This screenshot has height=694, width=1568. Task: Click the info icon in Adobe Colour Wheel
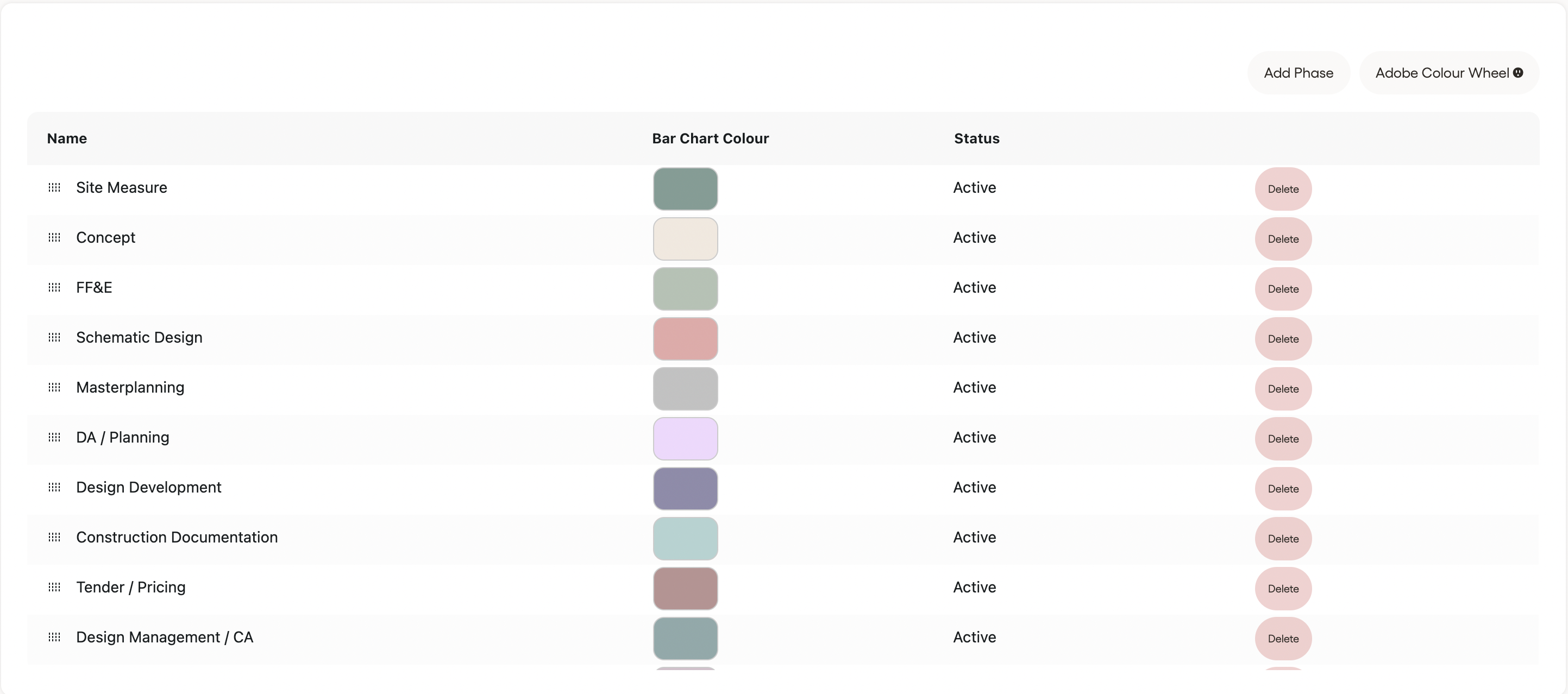tap(1518, 72)
